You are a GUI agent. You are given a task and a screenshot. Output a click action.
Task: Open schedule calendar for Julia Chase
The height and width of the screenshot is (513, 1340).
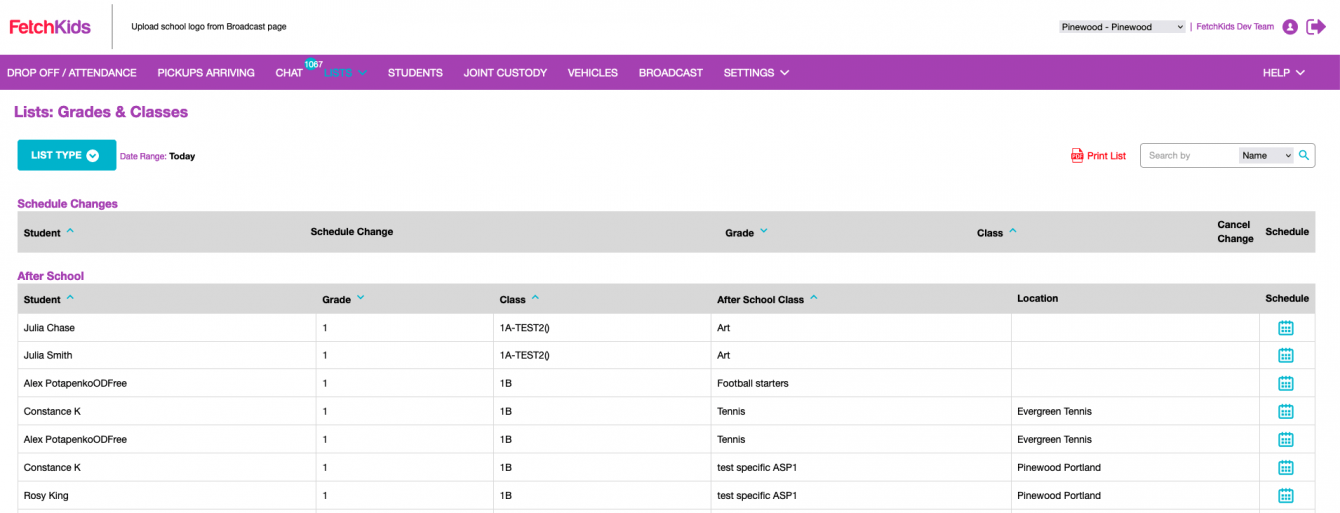coord(1286,328)
